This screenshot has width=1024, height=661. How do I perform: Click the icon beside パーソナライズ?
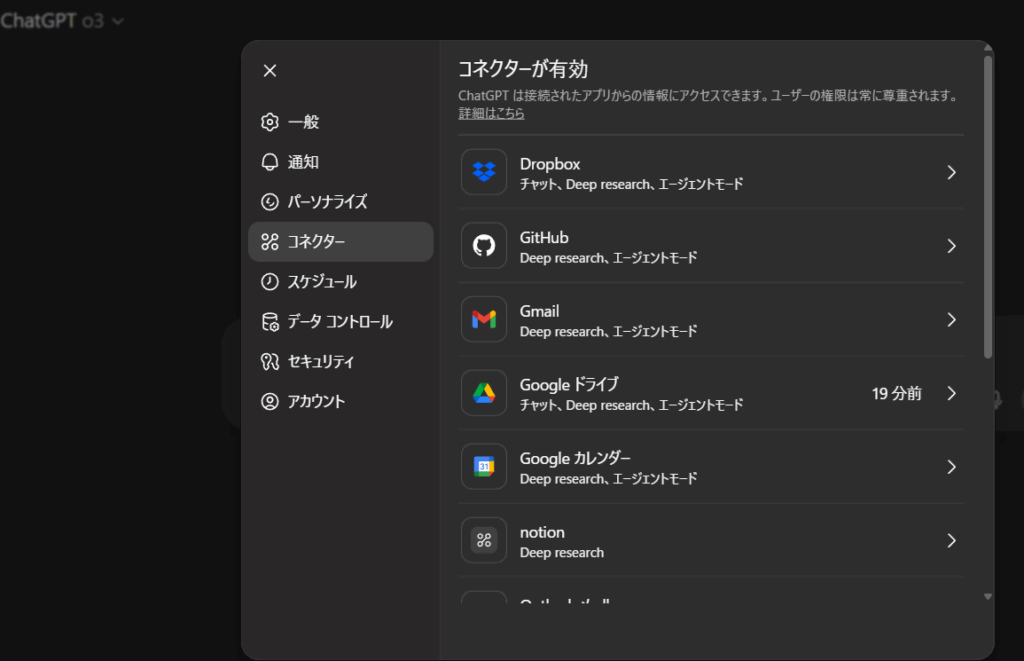(x=270, y=202)
